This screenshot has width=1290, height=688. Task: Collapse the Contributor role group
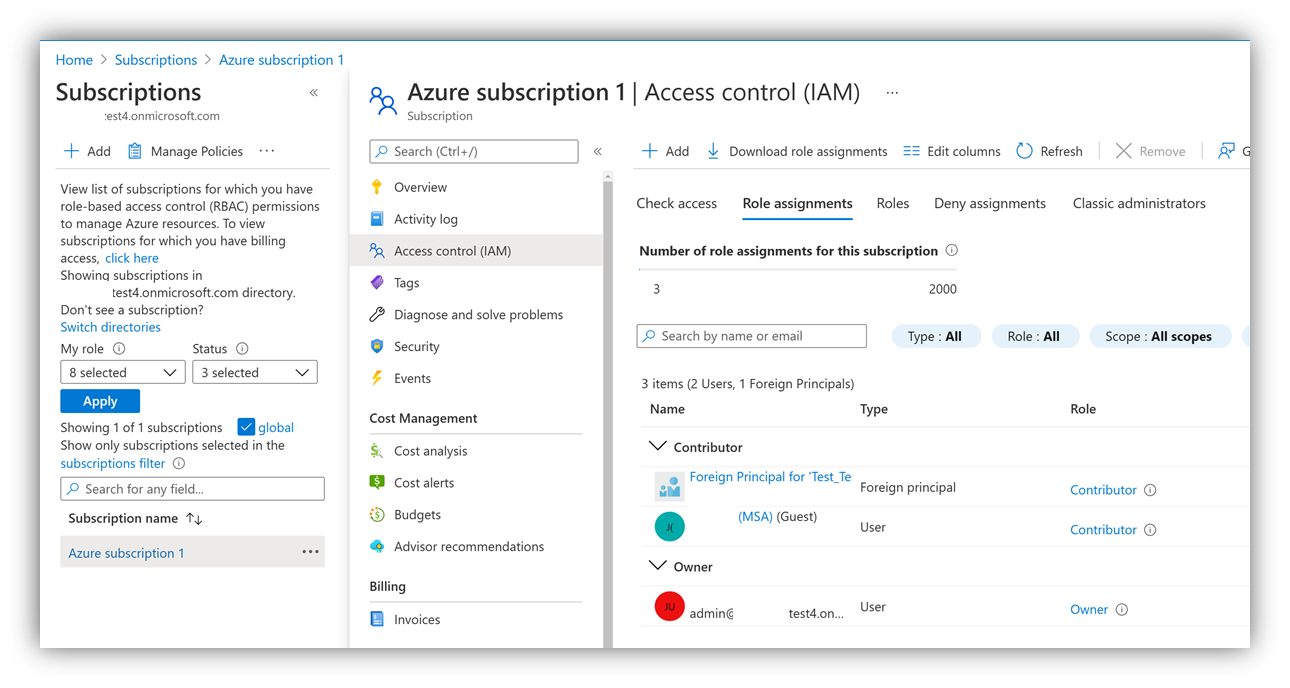click(659, 446)
